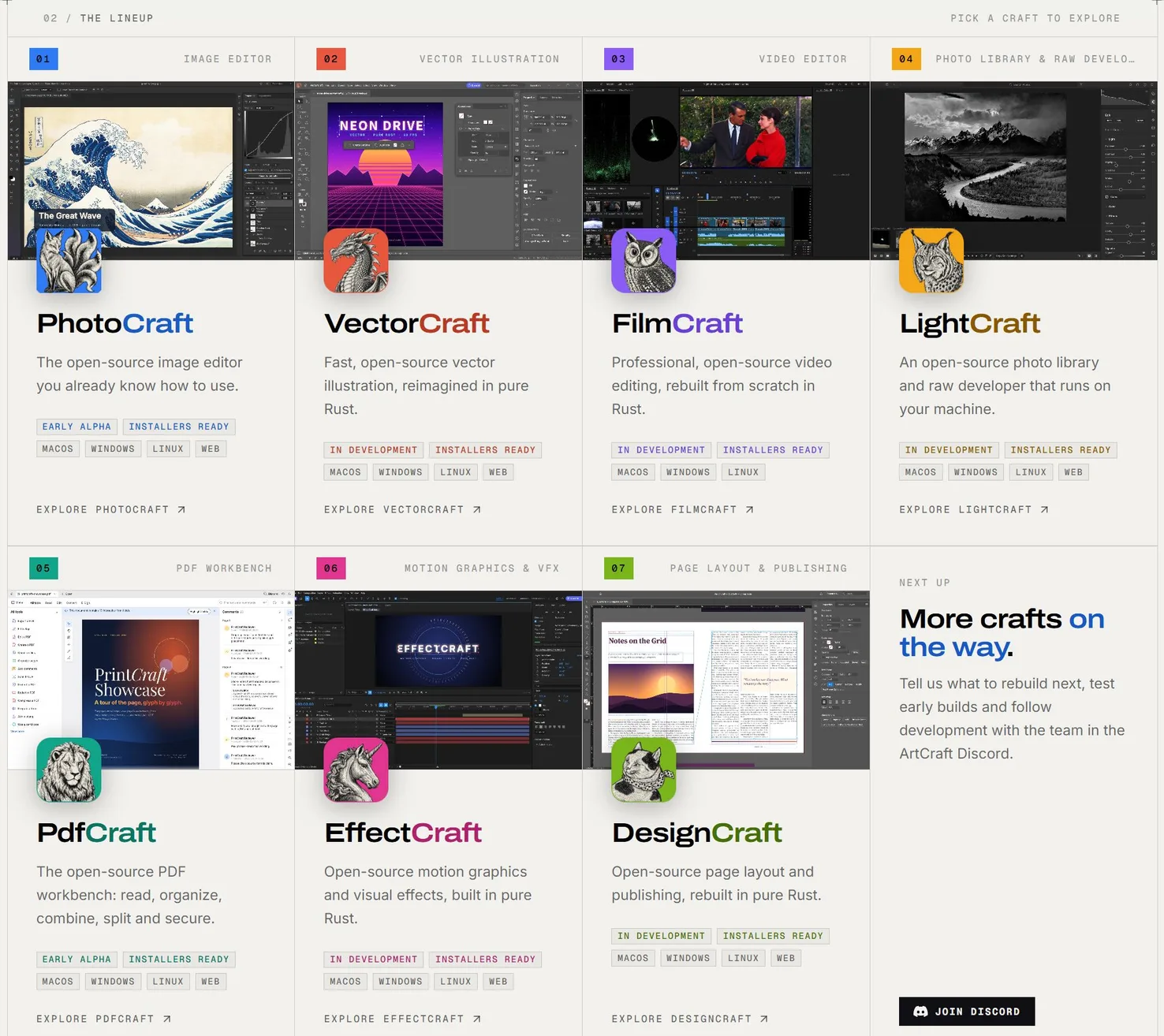Click the arrow icon after Explore DesignCraft
This screenshot has width=1164, height=1036.
point(764,1019)
